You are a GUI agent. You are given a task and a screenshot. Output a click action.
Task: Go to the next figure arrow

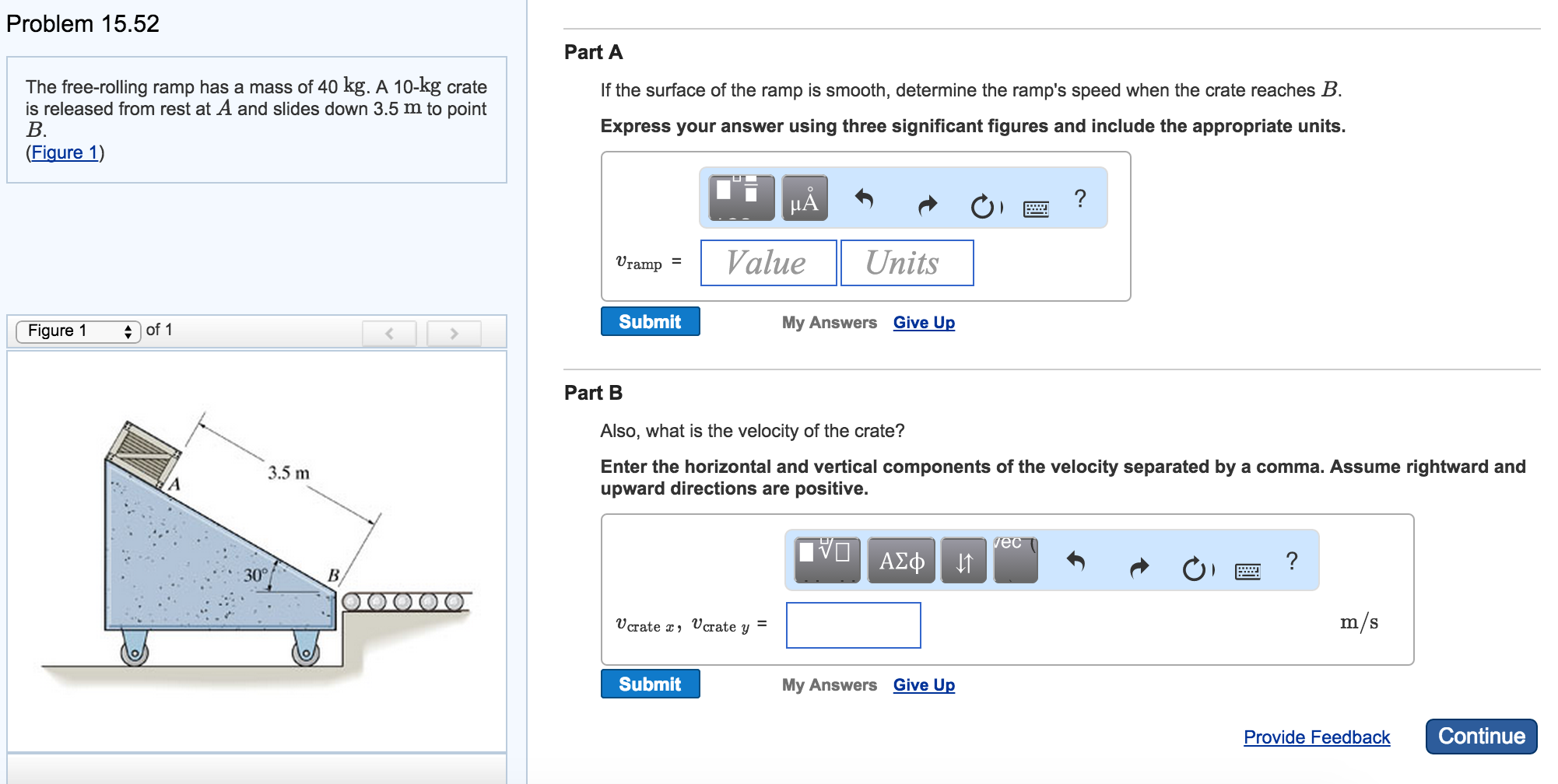point(454,334)
